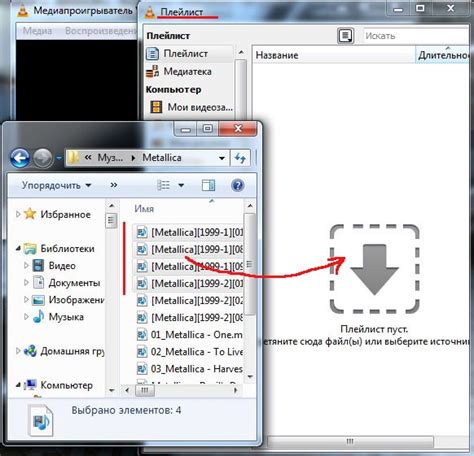Toggle the preview pane icon
The image size is (474, 456).
208,185
